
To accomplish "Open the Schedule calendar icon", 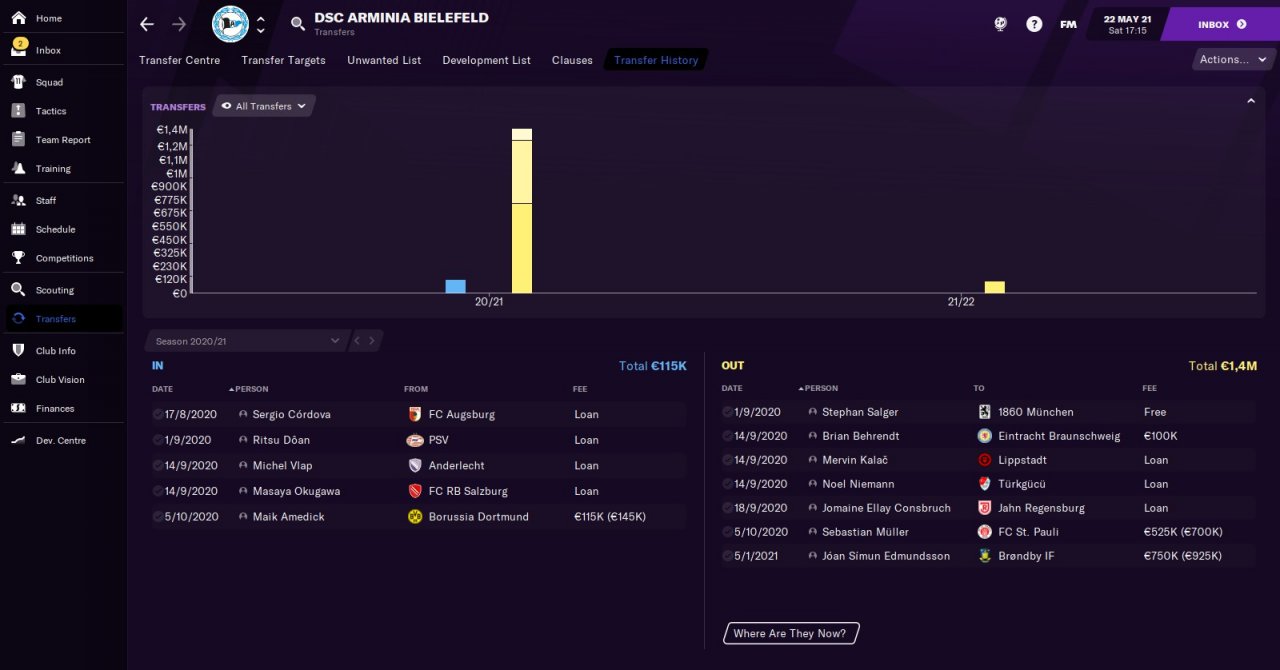I will pyautogui.click(x=18, y=229).
